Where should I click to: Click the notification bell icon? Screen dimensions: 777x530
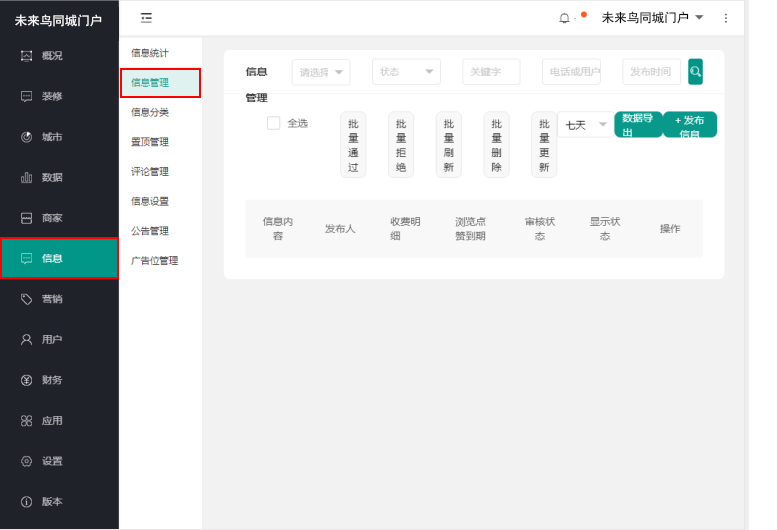[564, 18]
